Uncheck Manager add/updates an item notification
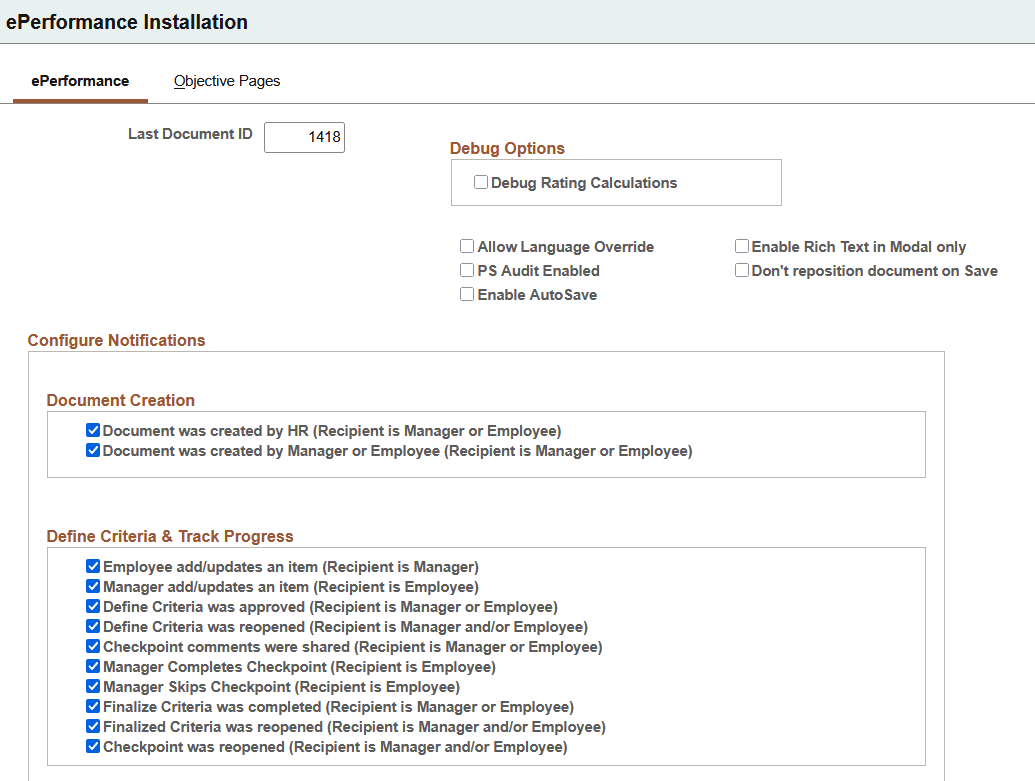 tap(93, 586)
